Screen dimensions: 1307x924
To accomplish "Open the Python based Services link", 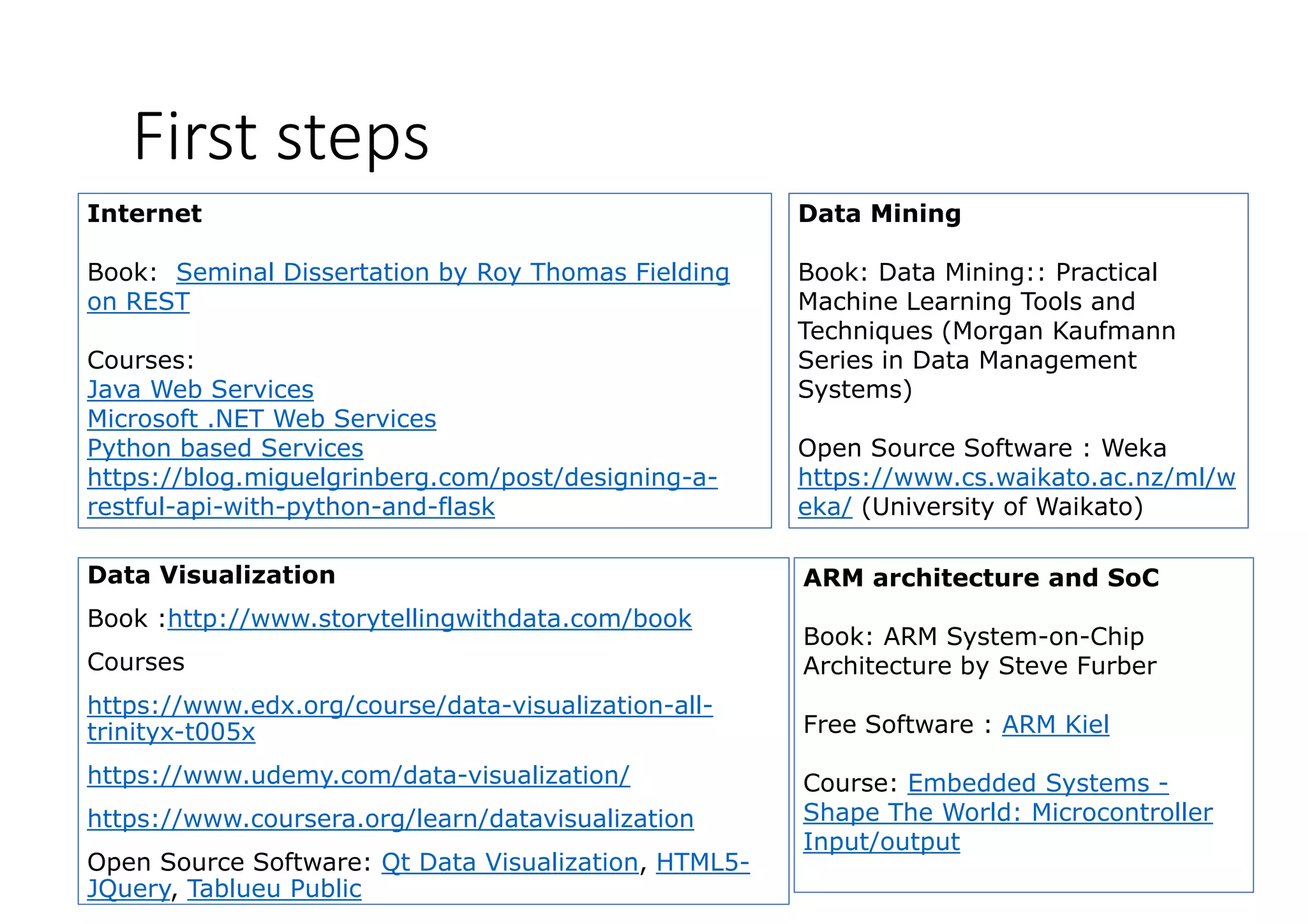I will [x=225, y=448].
